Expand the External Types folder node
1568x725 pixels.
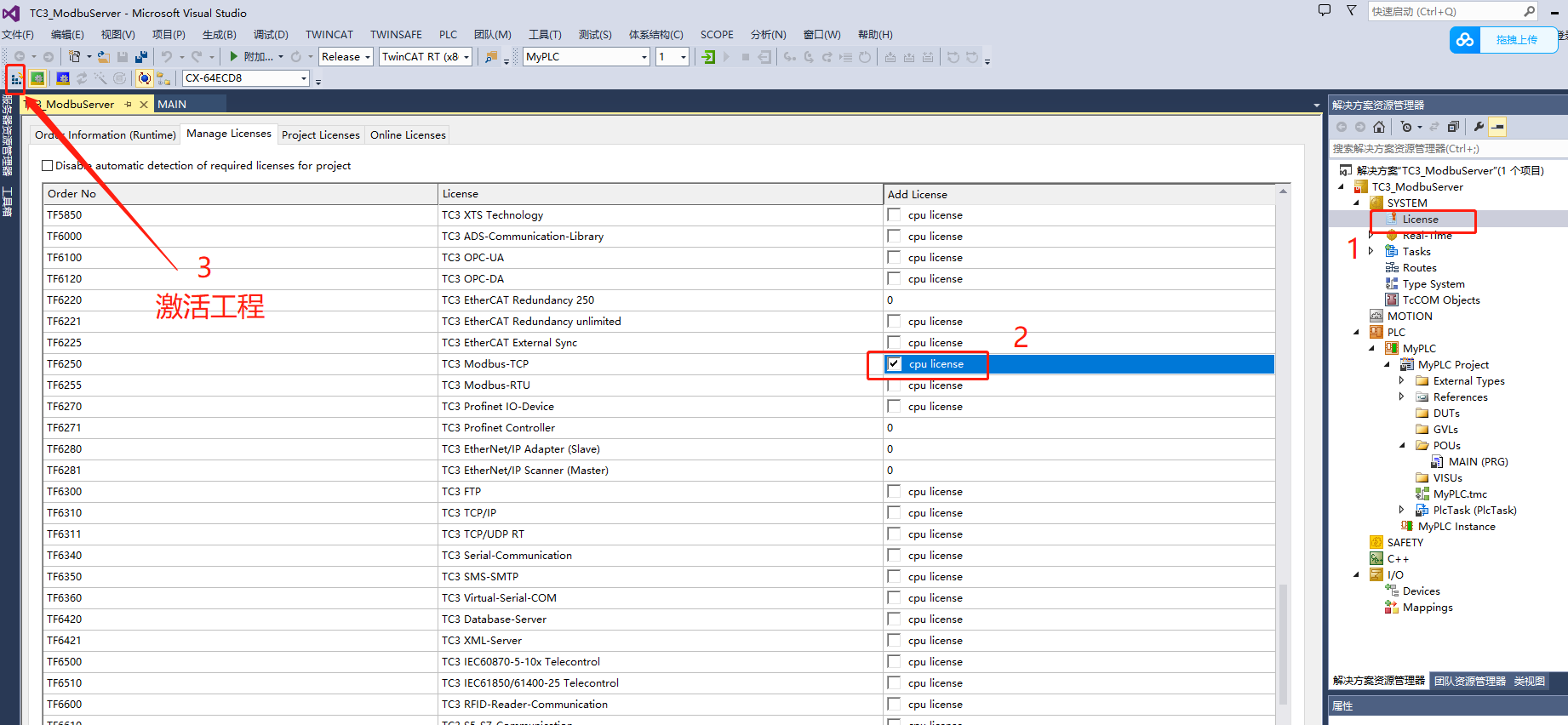1402,380
